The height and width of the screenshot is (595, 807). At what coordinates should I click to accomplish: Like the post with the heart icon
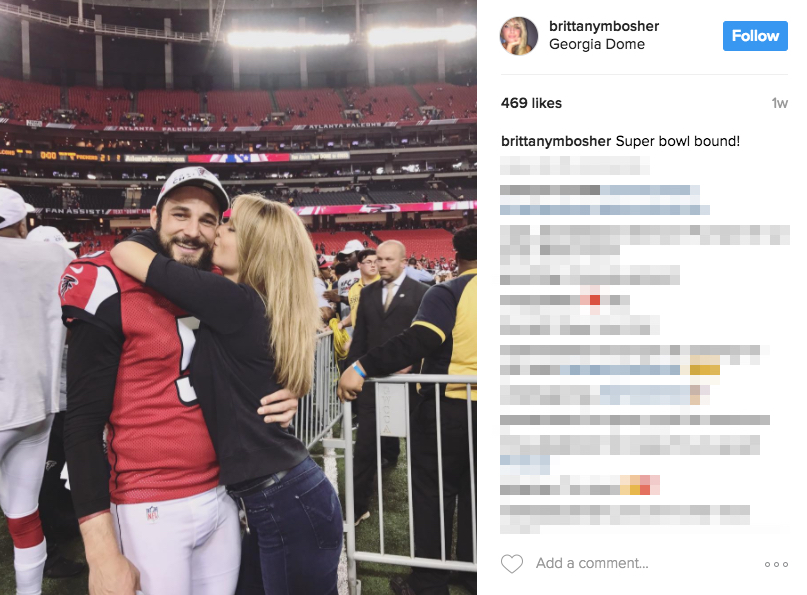(x=512, y=564)
